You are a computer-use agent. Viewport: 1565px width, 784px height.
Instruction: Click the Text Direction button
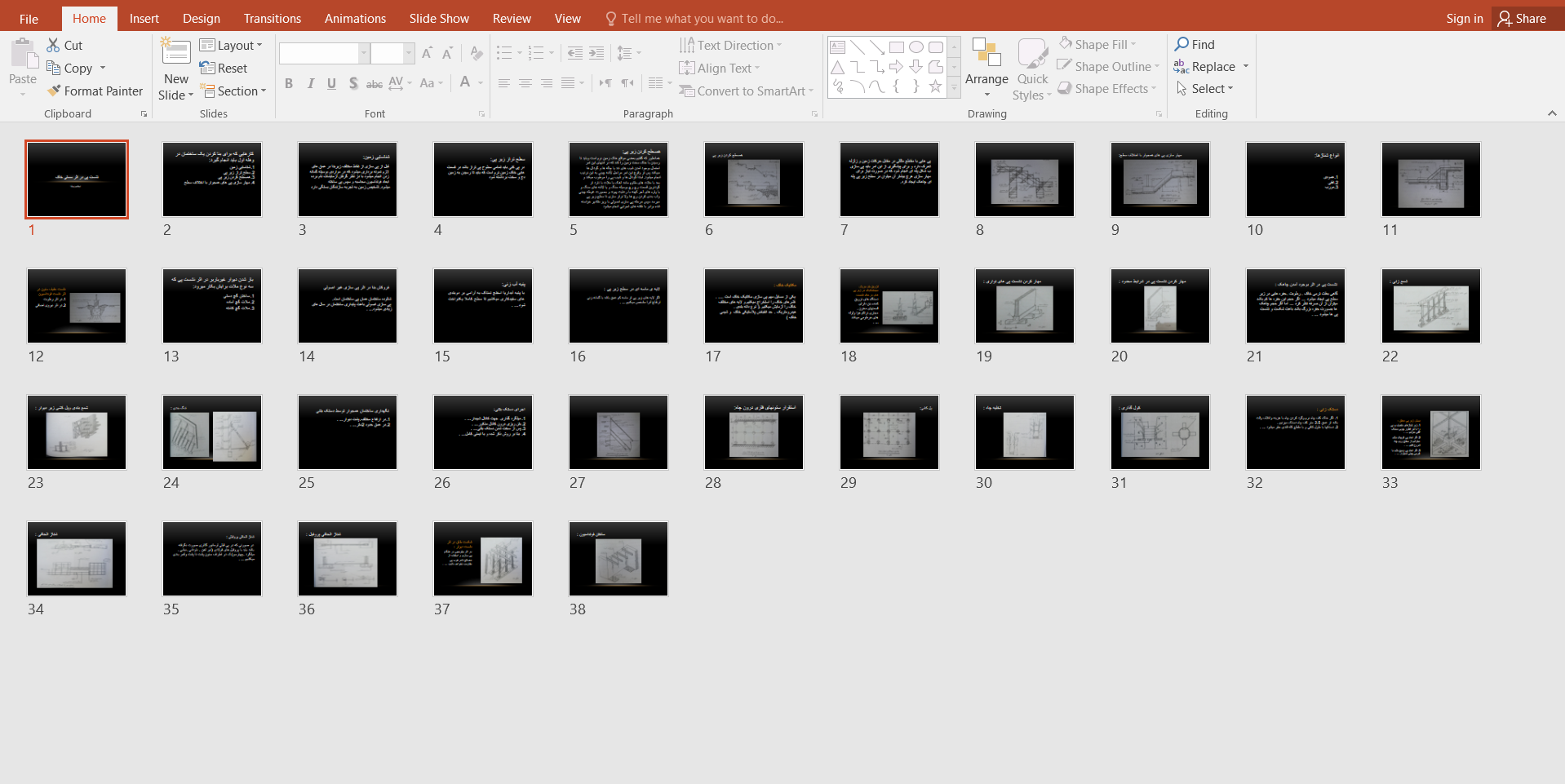730,45
